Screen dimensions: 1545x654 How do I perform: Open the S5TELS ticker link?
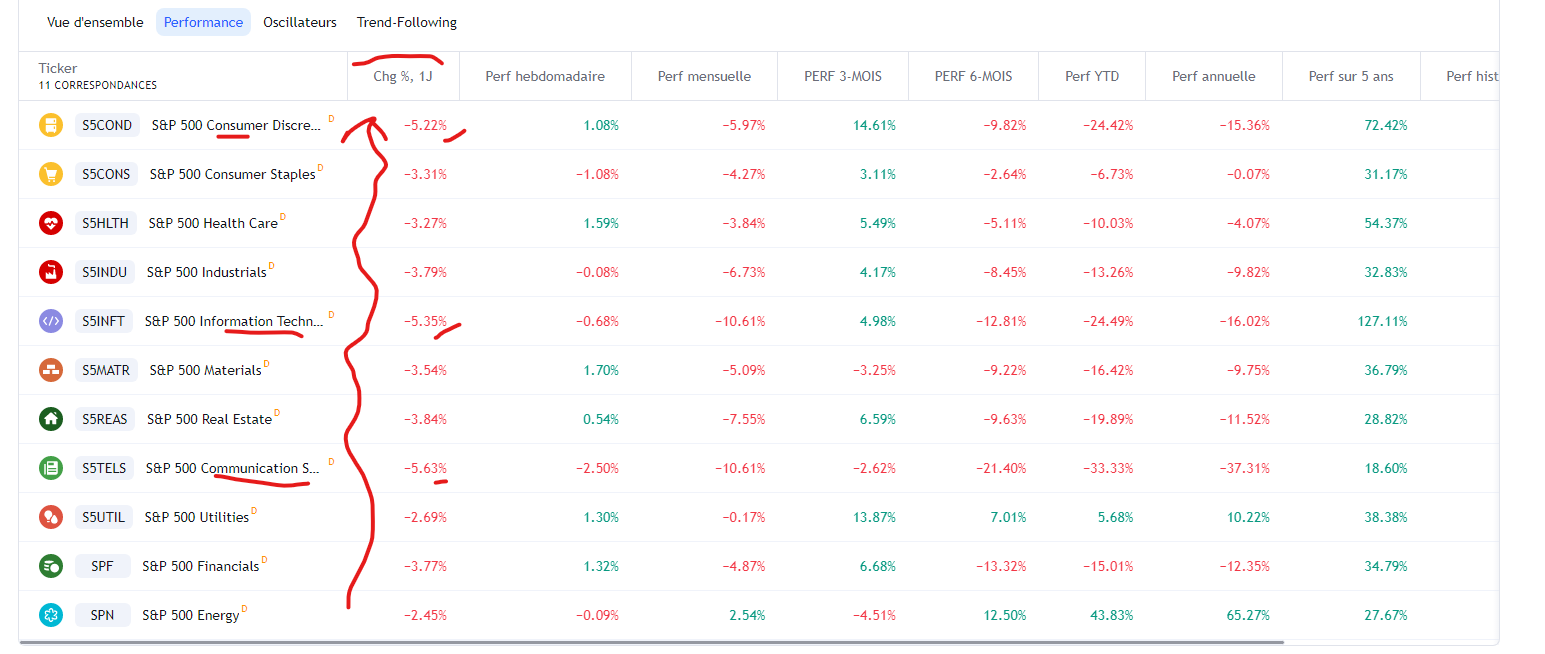pos(103,468)
